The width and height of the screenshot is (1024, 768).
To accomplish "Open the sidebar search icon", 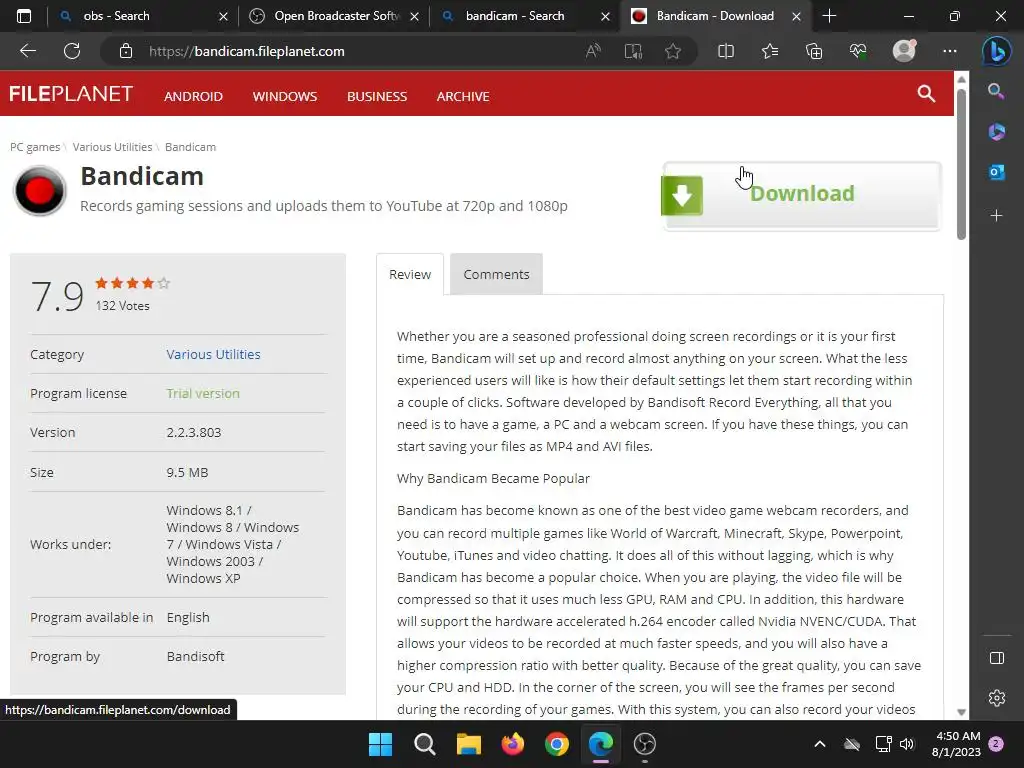I will coord(996,91).
